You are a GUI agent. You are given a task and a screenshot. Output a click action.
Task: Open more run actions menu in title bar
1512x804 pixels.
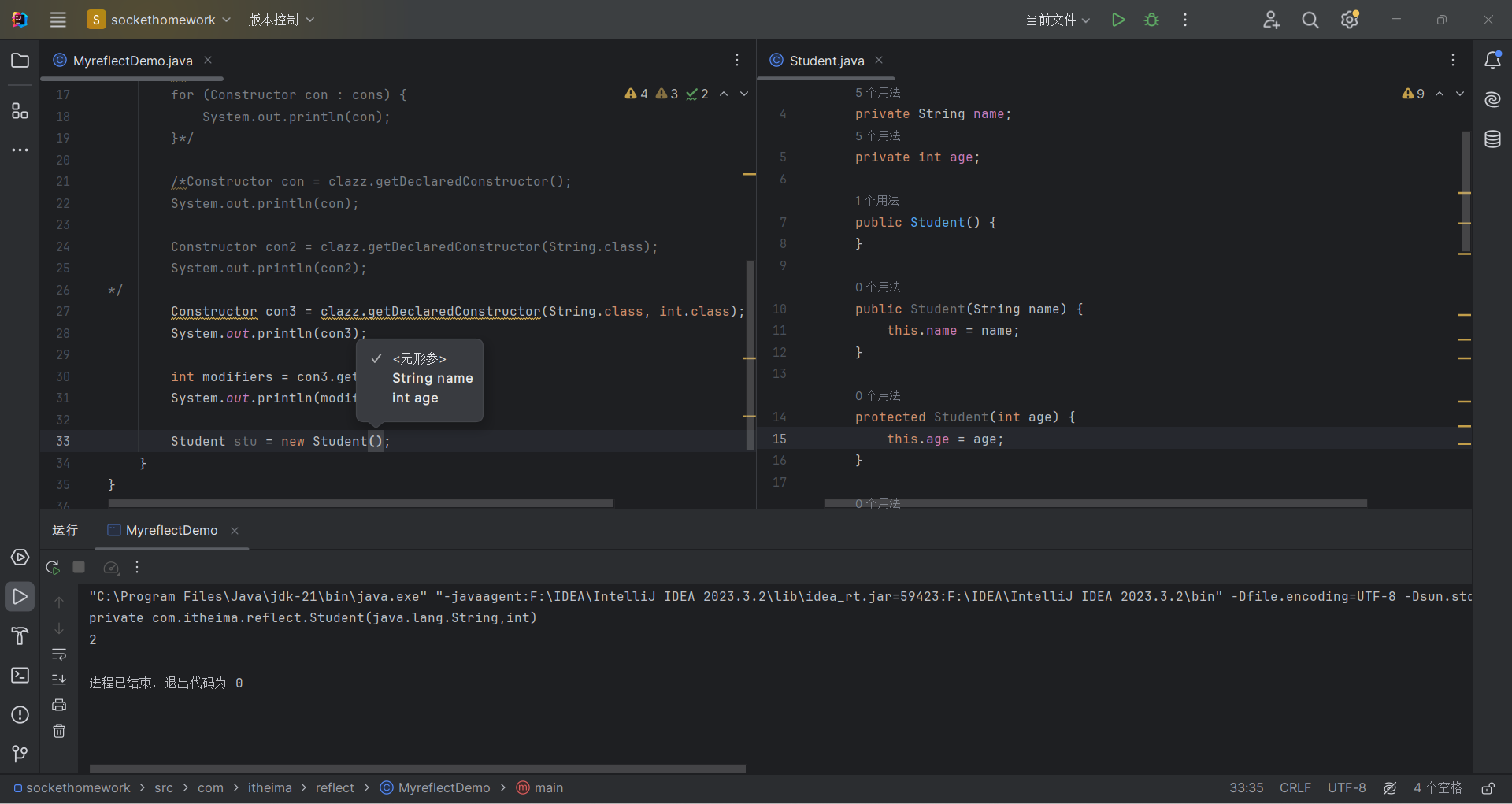(x=1185, y=20)
